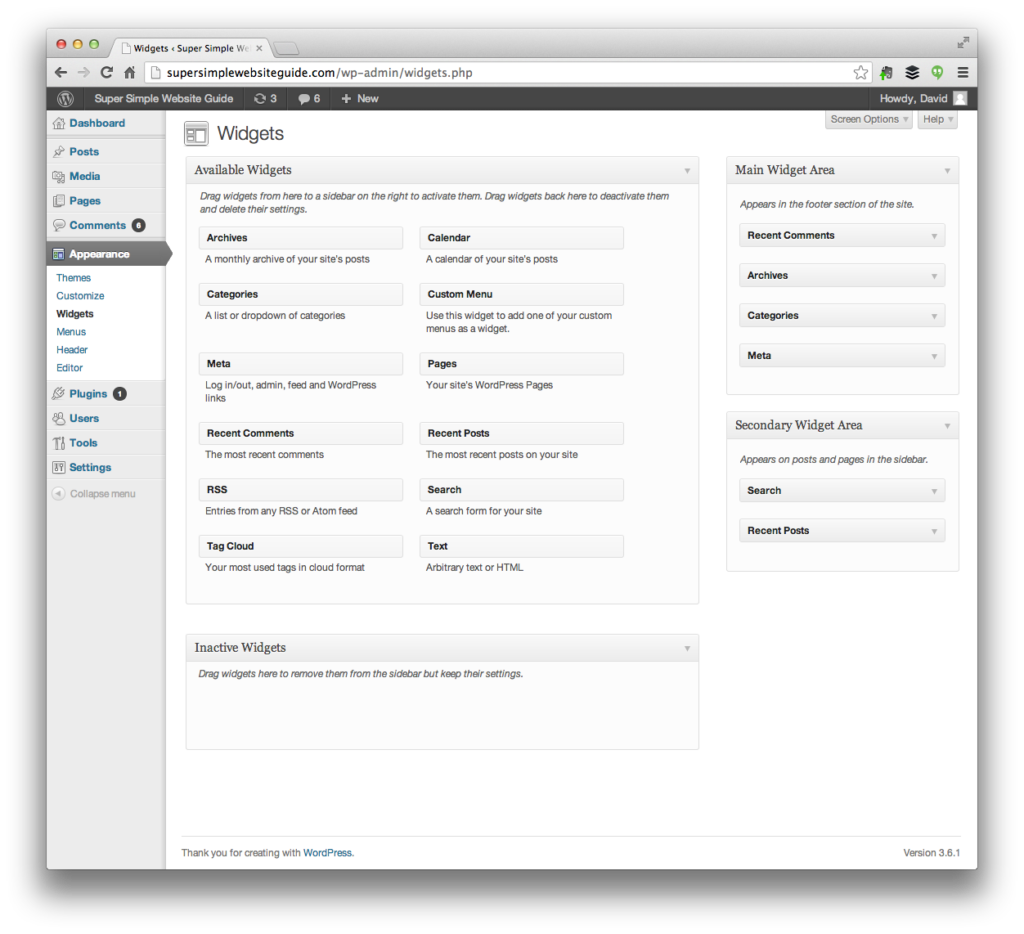Click the browser back arrow

[x=61, y=72]
